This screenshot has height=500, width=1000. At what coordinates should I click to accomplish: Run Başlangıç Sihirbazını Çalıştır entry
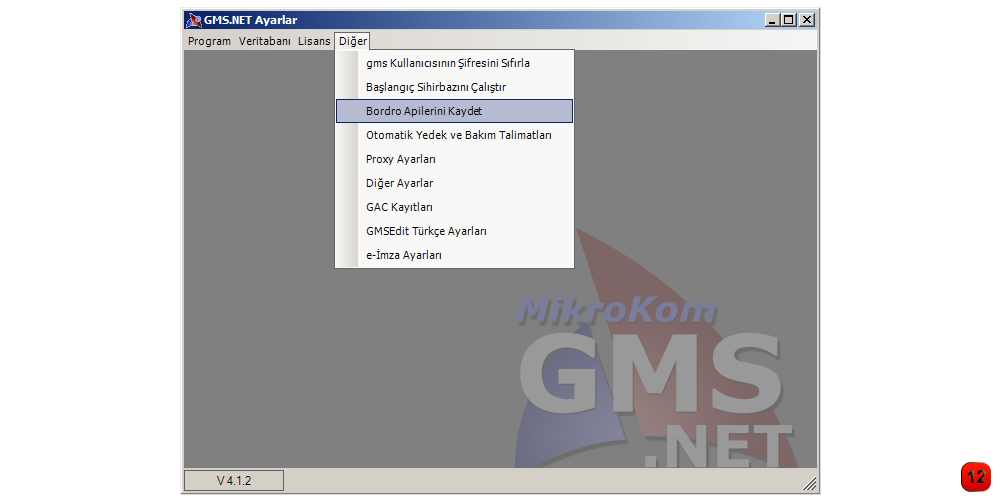click(454, 87)
